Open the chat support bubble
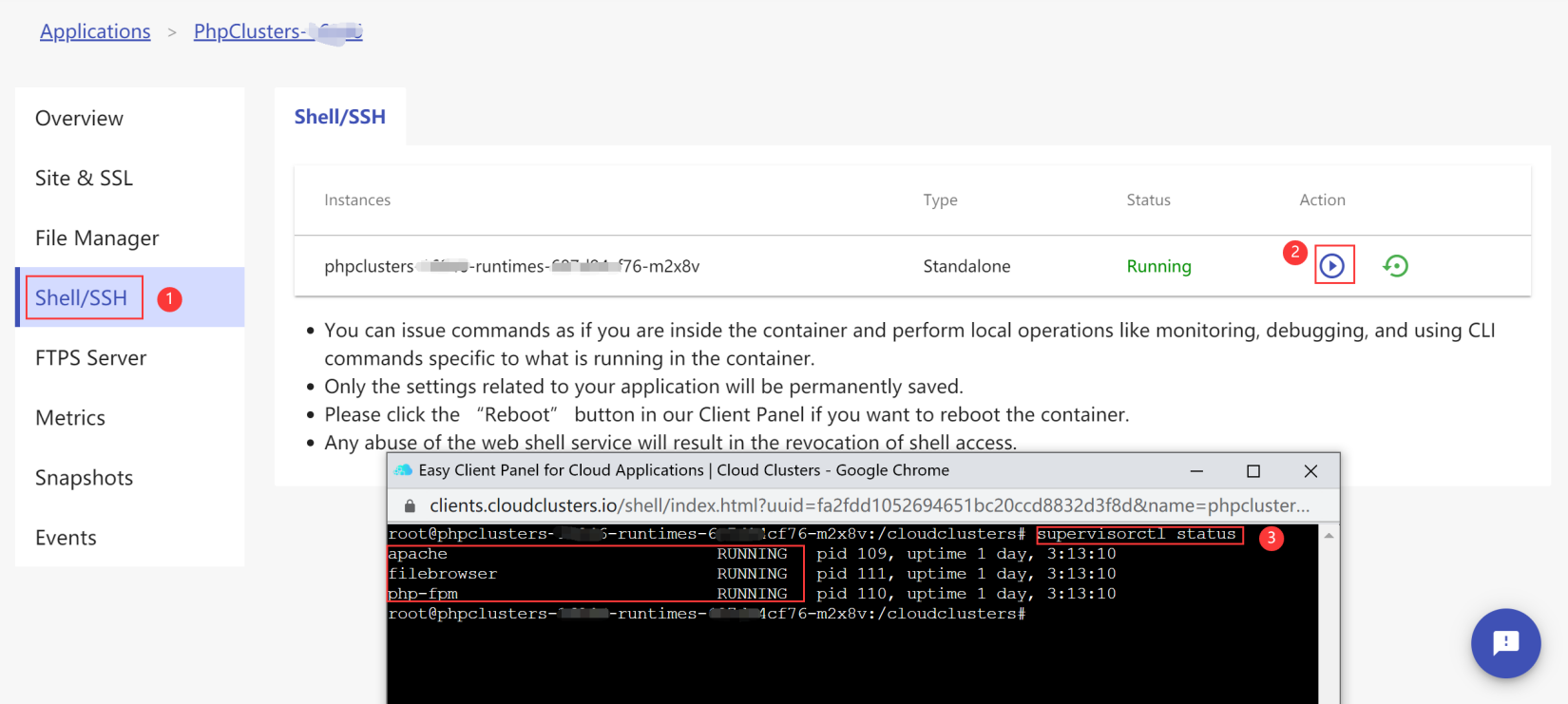This screenshot has height=704, width=1568. point(1505,643)
